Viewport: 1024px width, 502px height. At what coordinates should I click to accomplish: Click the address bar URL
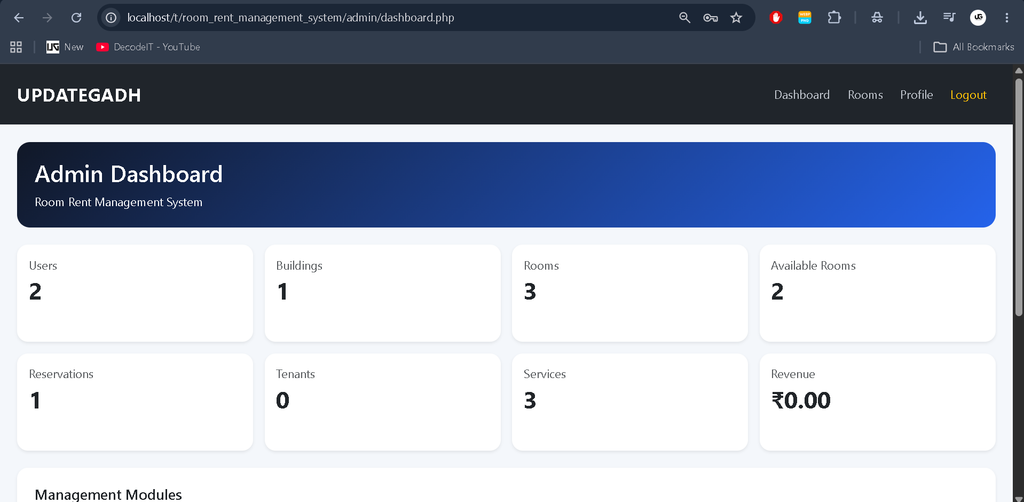(291, 18)
